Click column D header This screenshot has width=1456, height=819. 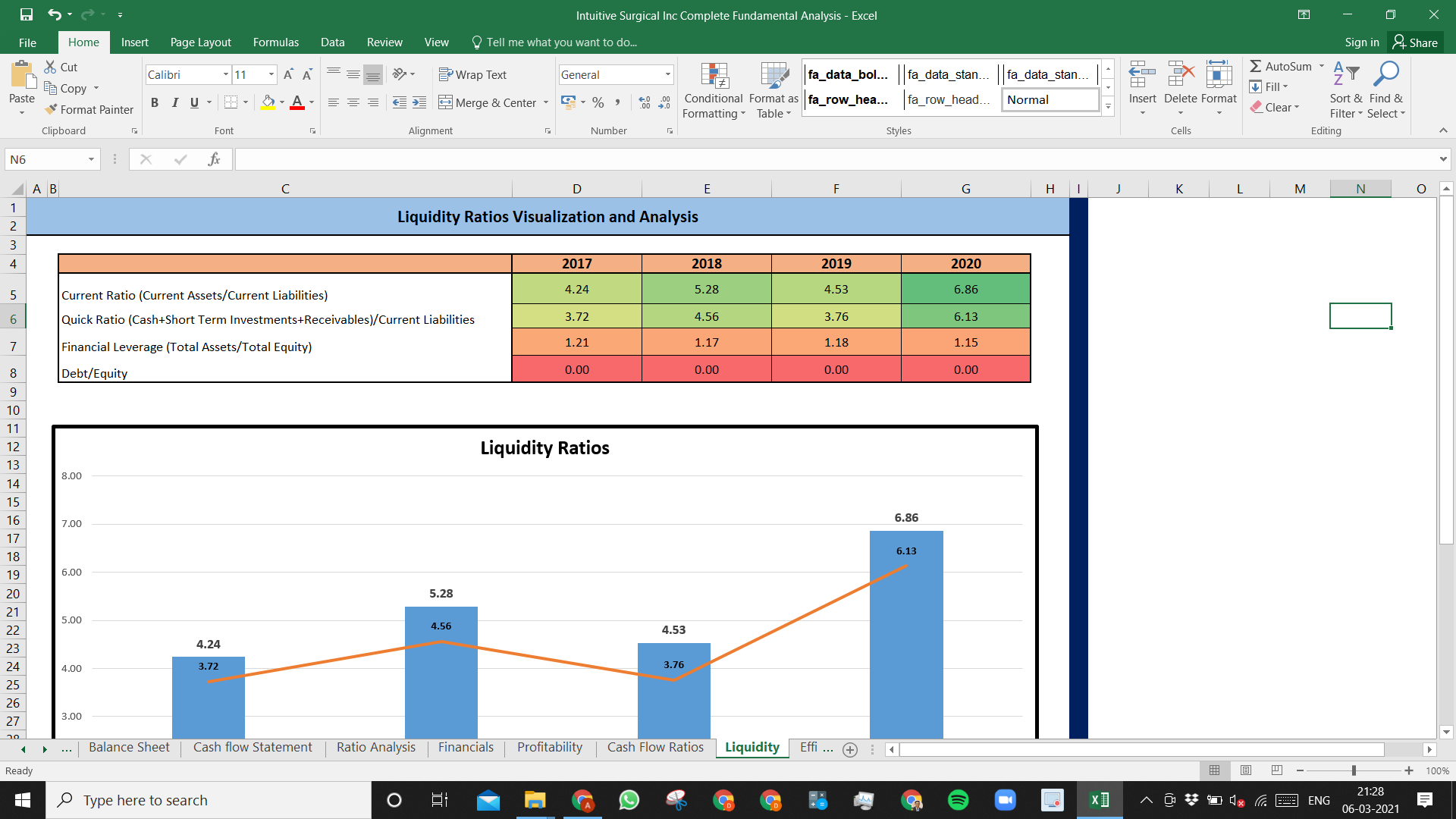577,189
